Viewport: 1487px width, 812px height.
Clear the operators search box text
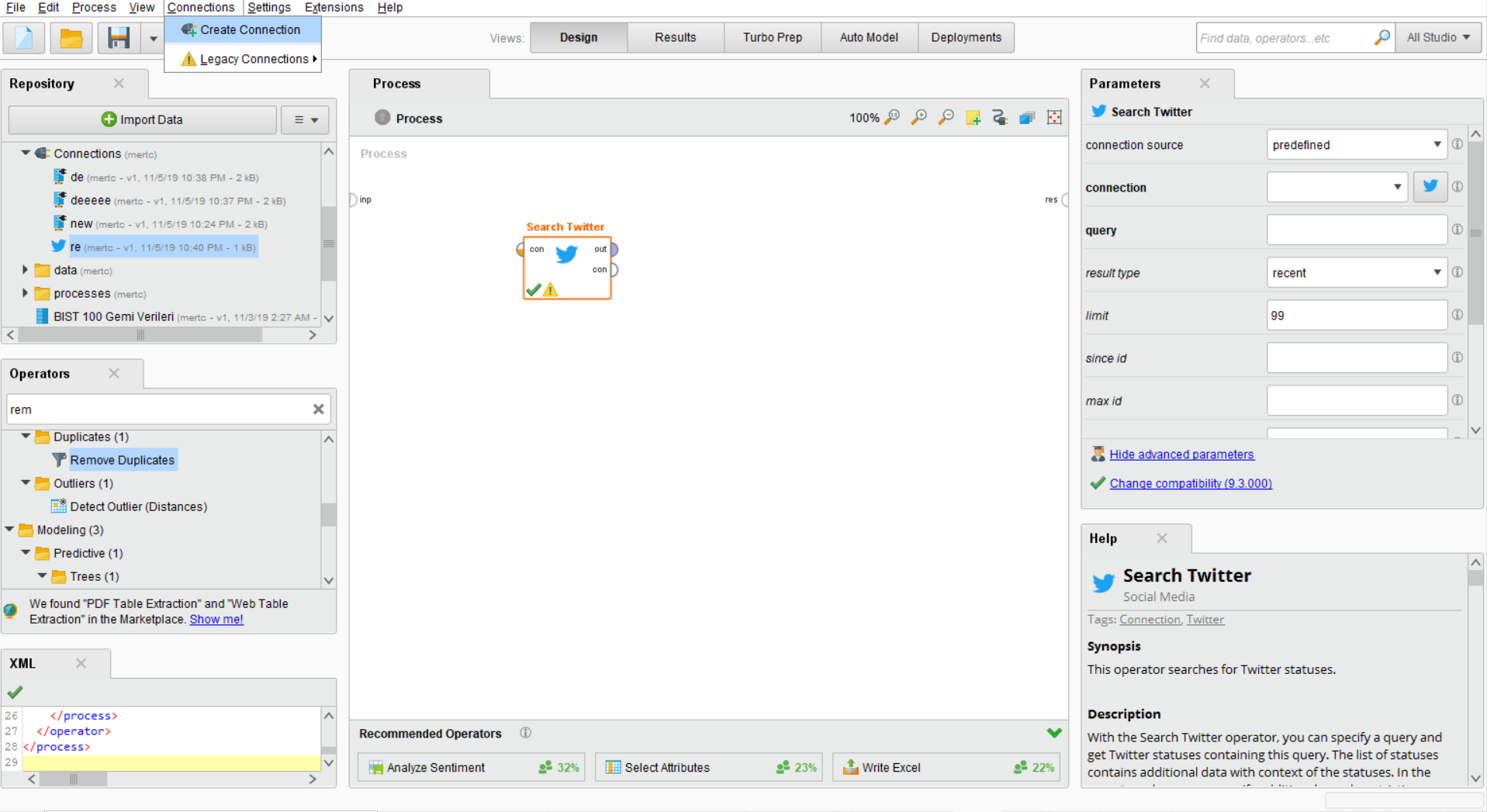pyautogui.click(x=318, y=409)
